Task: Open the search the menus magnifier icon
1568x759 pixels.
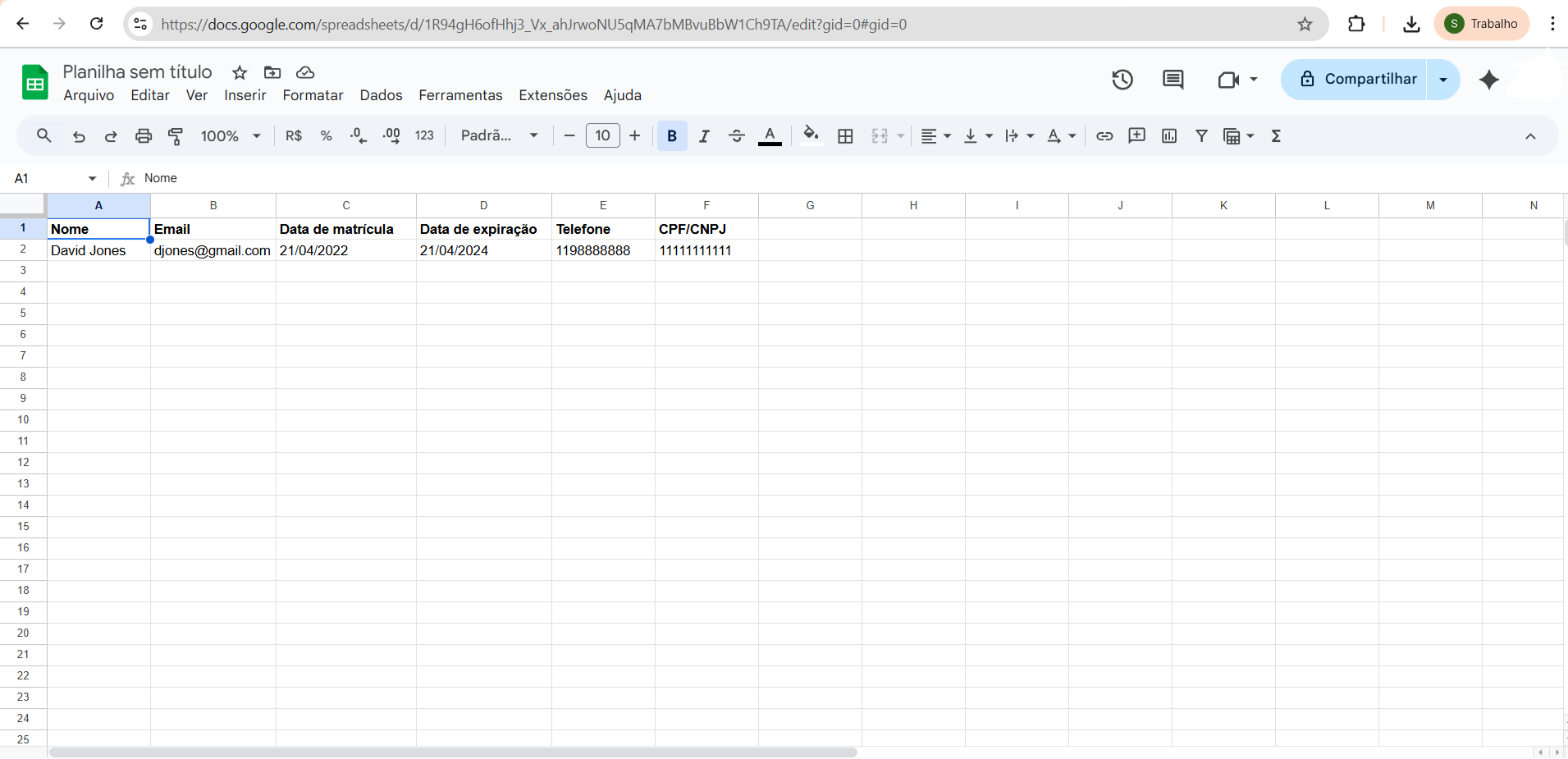Action: (x=44, y=135)
